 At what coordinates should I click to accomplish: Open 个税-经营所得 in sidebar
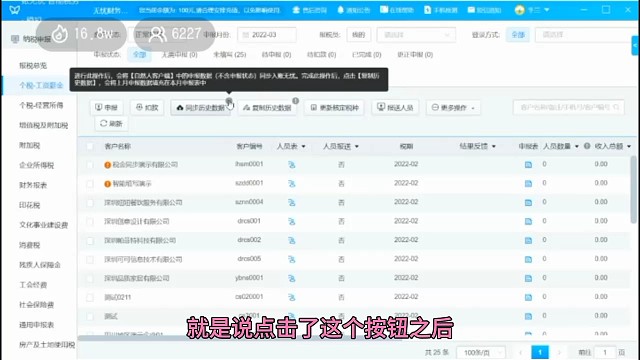41,105
